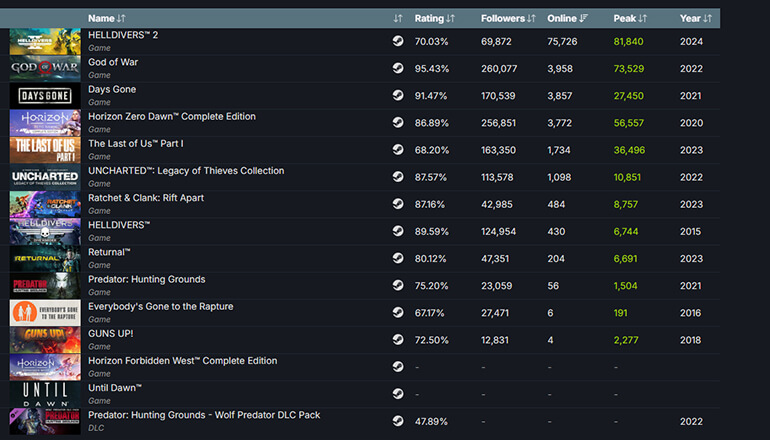This screenshot has width=770, height=440.
Task: Sort the table by Online players
Action: tap(567, 18)
